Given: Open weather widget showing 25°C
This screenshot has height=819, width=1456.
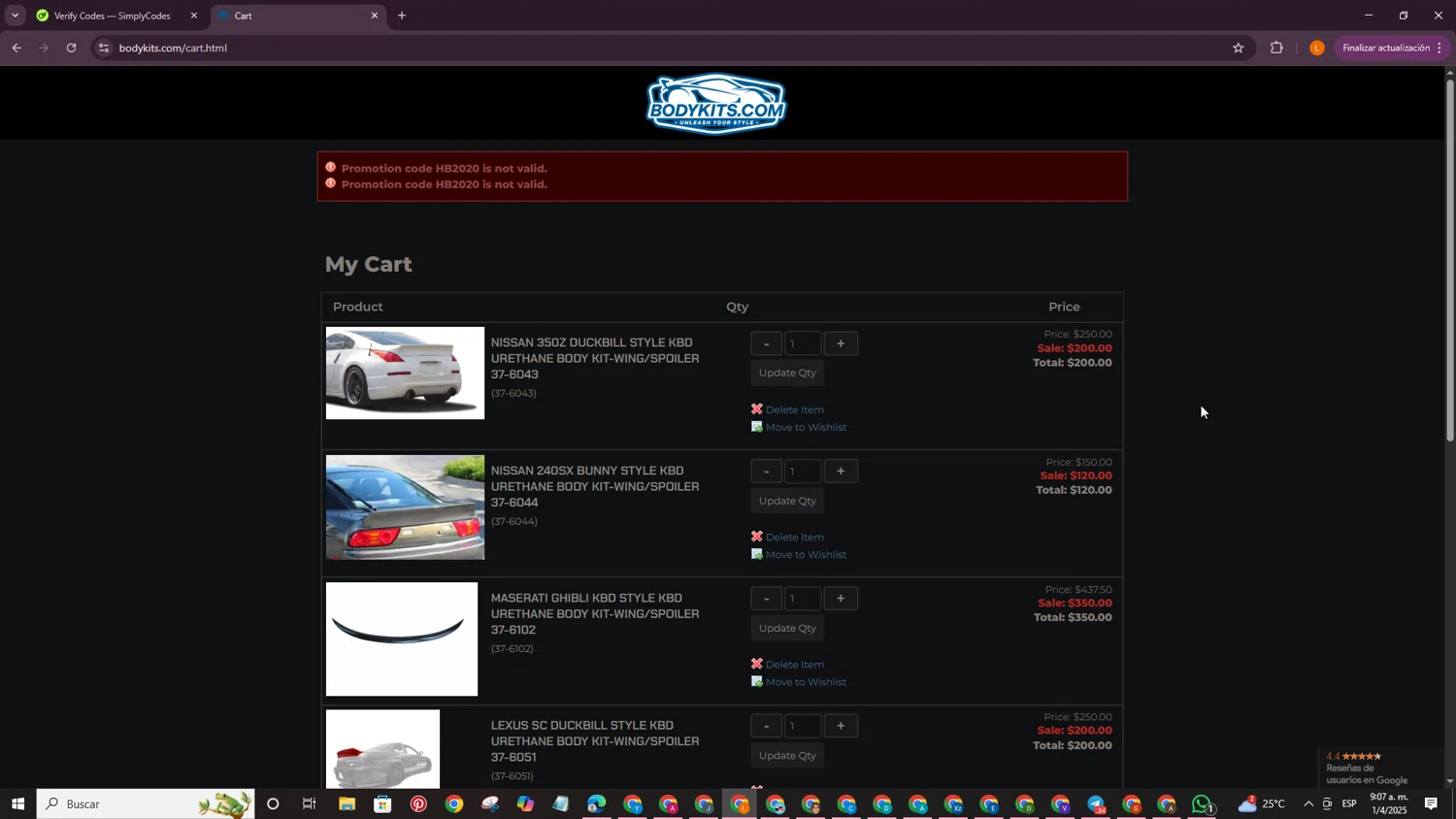Looking at the screenshot, I should [x=1263, y=803].
